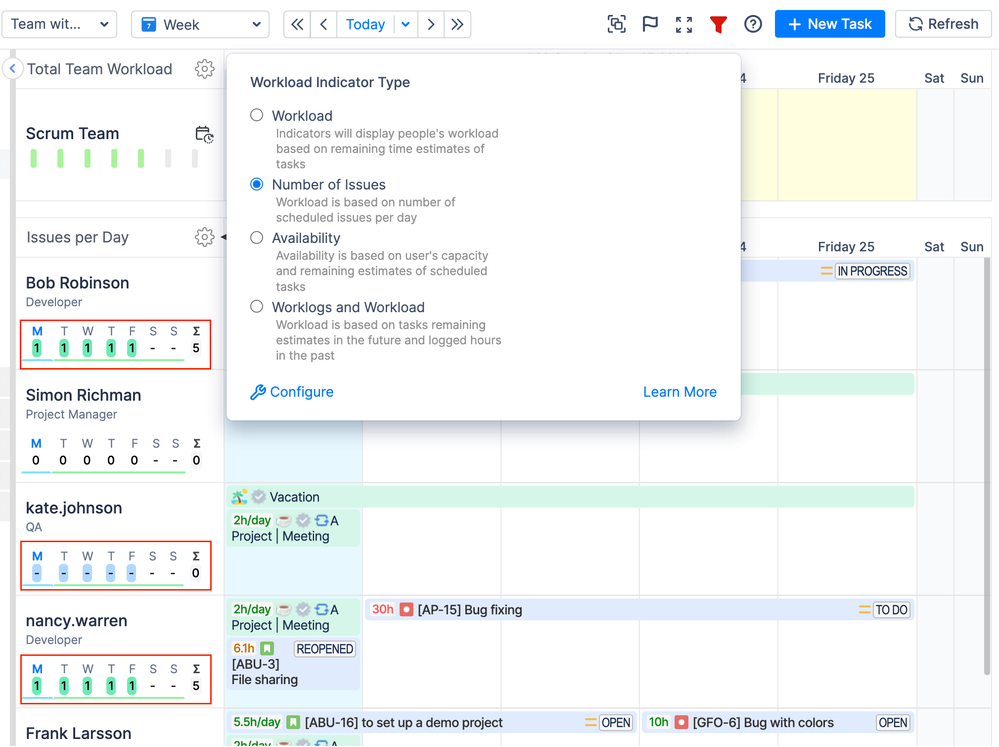The height and width of the screenshot is (747, 999).
Task: Click priority icon next to TO DO
Action: (865, 609)
